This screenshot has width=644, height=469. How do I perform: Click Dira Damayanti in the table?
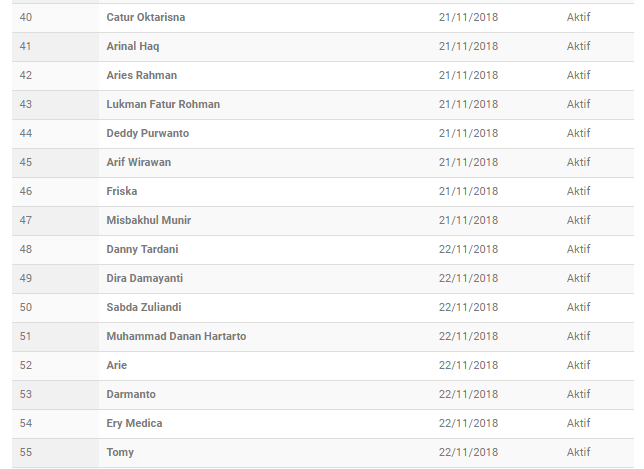pos(145,278)
